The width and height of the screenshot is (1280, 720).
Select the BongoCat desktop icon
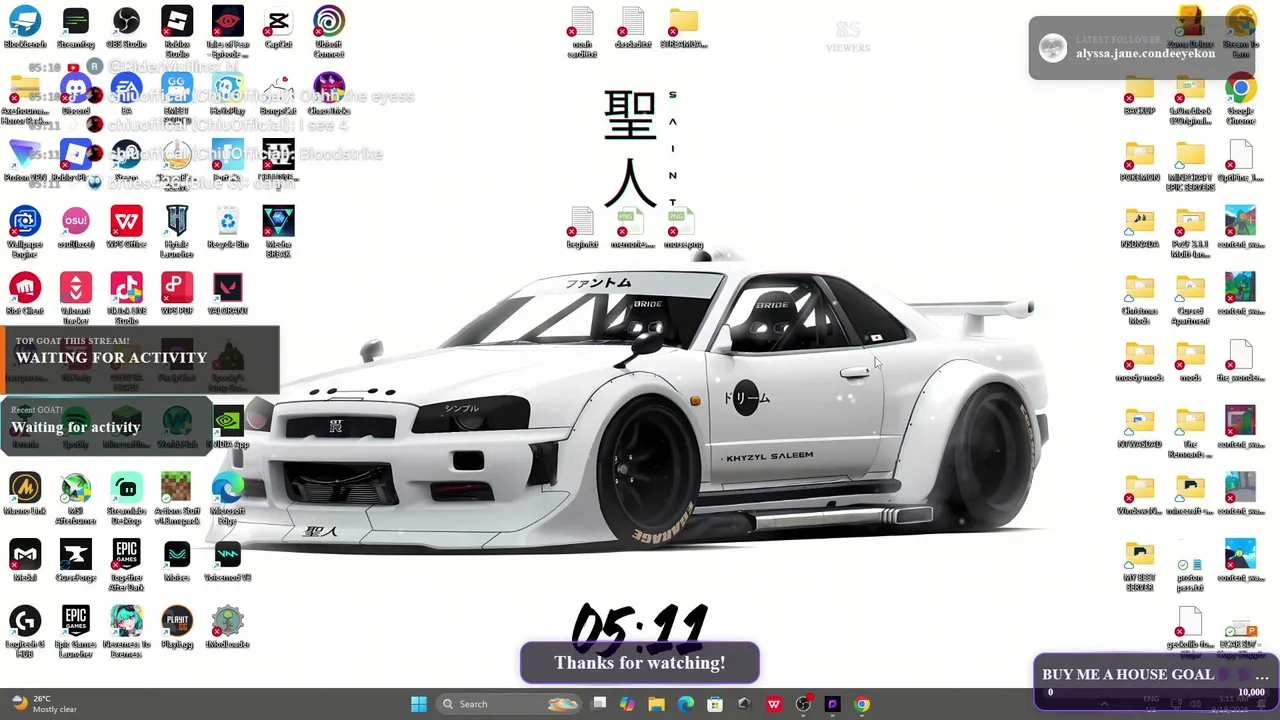tap(278, 94)
